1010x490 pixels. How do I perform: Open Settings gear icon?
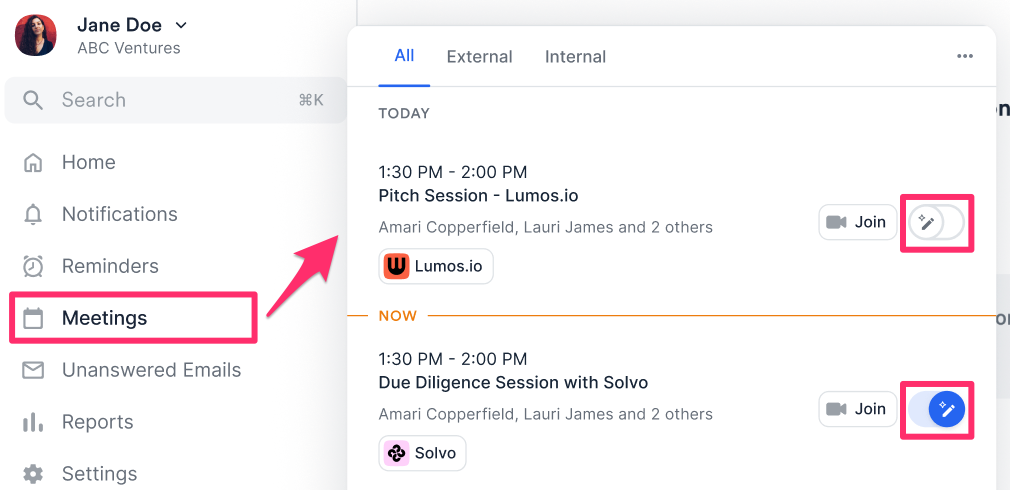(33, 473)
